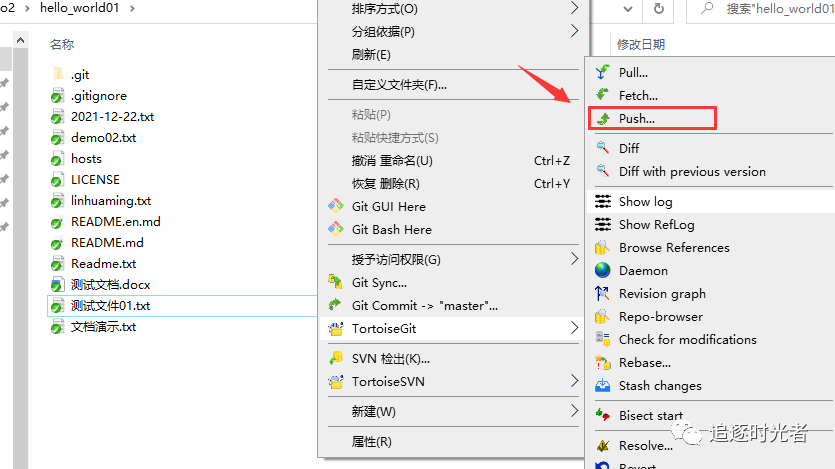
Task: Click the Bisect start icon
Action: [x=603, y=415]
